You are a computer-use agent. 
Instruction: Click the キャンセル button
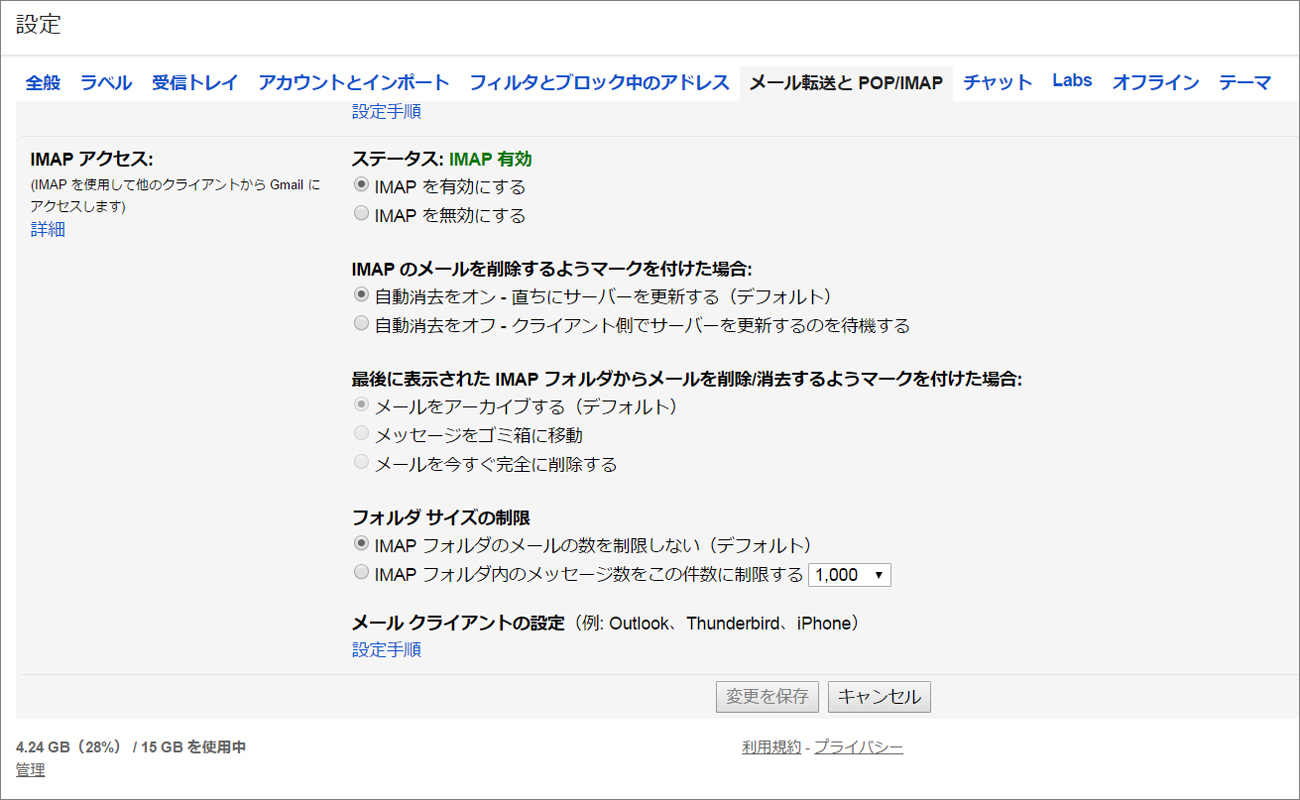pyautogui.click(x=879, y=697)
